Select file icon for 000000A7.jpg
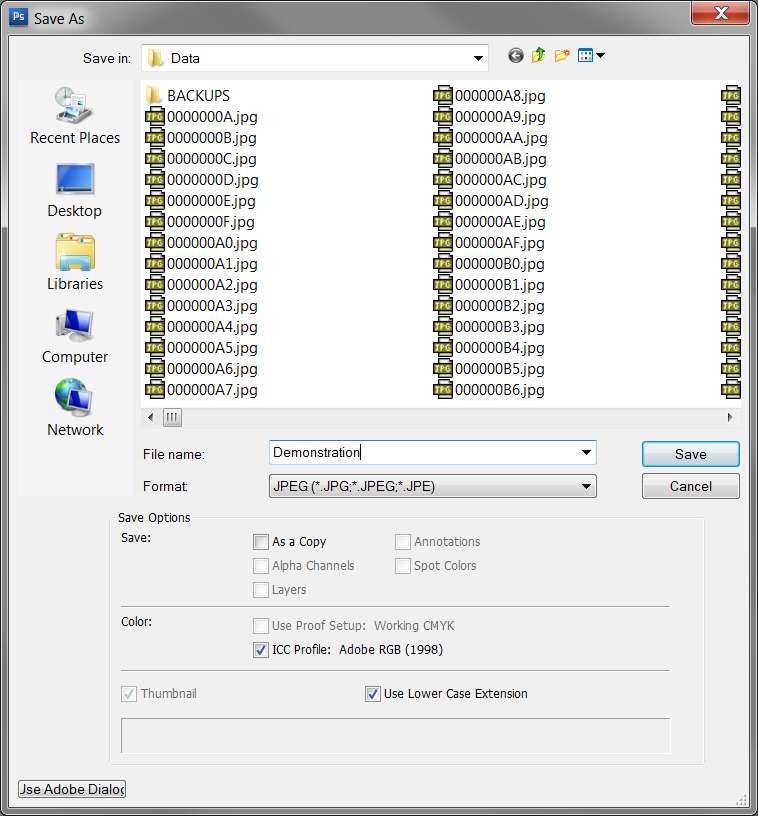Image resolution: width=758 pixels, height=816 pixels. [155, 390]
